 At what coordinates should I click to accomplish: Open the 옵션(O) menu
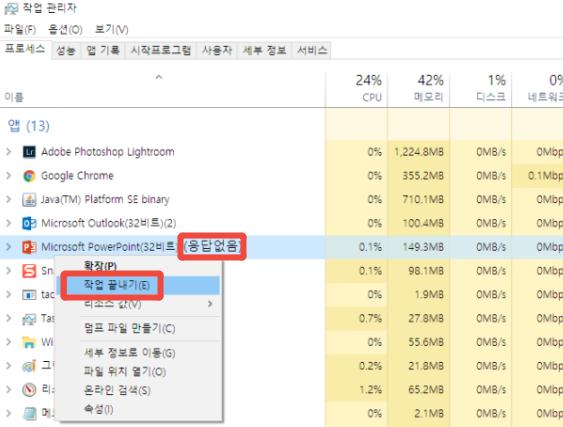tap(65, 29)
